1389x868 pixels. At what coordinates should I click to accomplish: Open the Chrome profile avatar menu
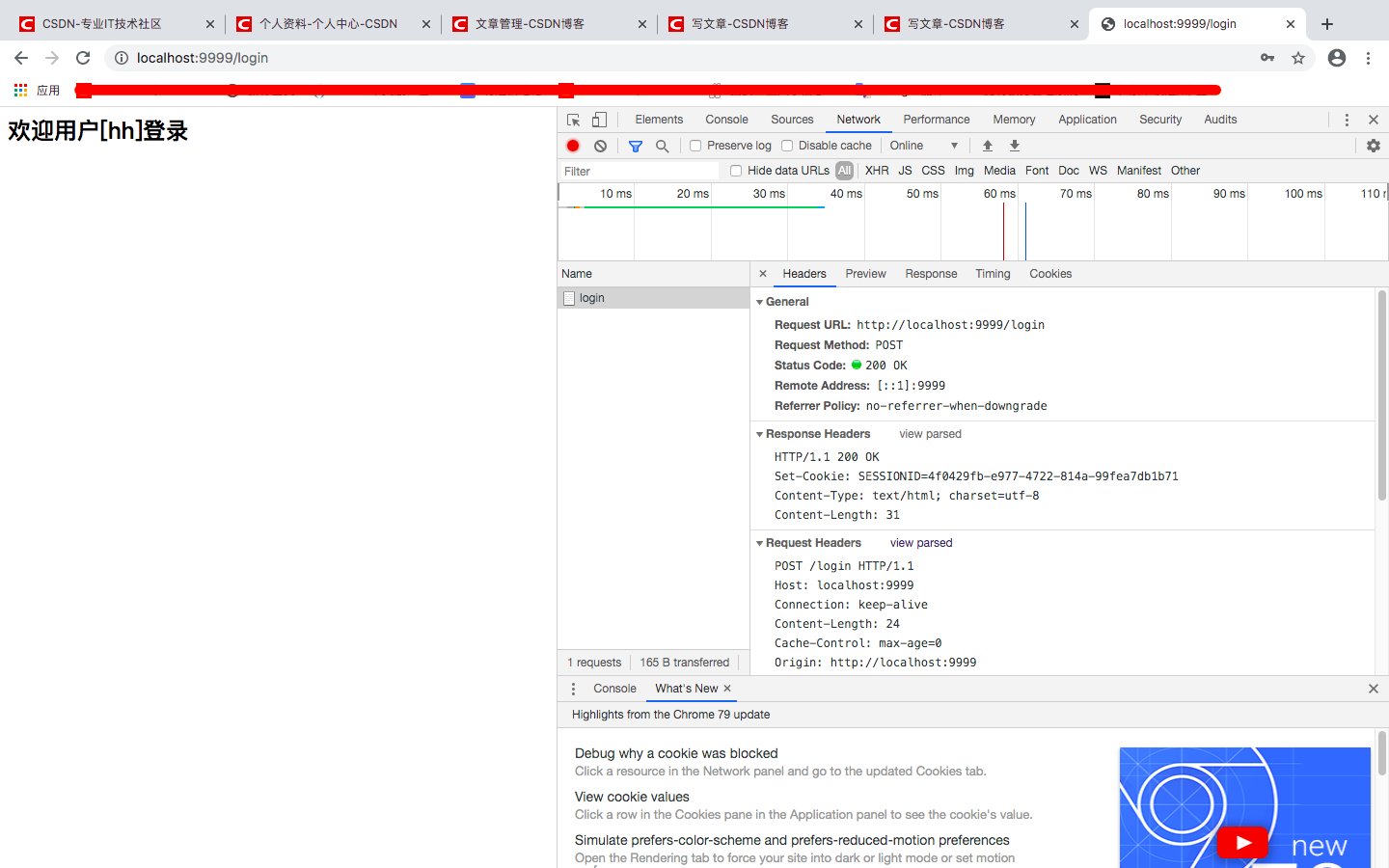(1337, 58)
